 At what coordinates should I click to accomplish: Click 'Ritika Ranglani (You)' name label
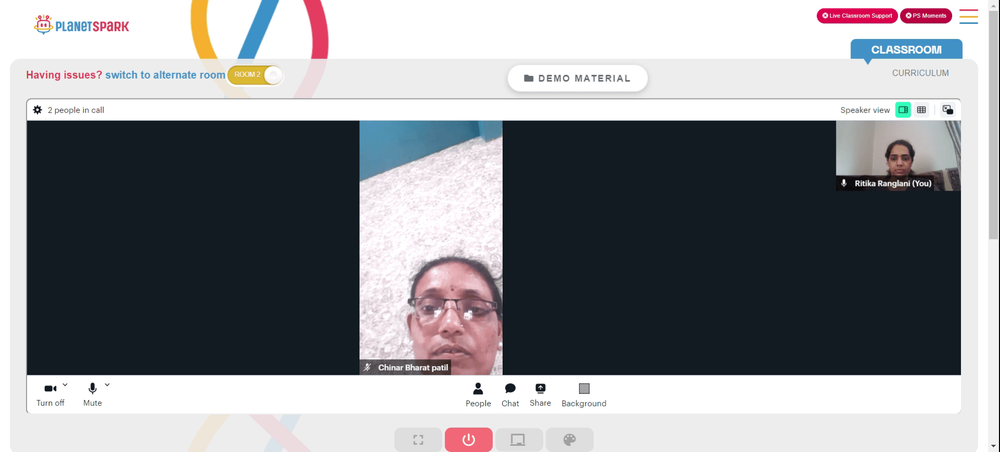pyautogui.click(x=893, y=183)
